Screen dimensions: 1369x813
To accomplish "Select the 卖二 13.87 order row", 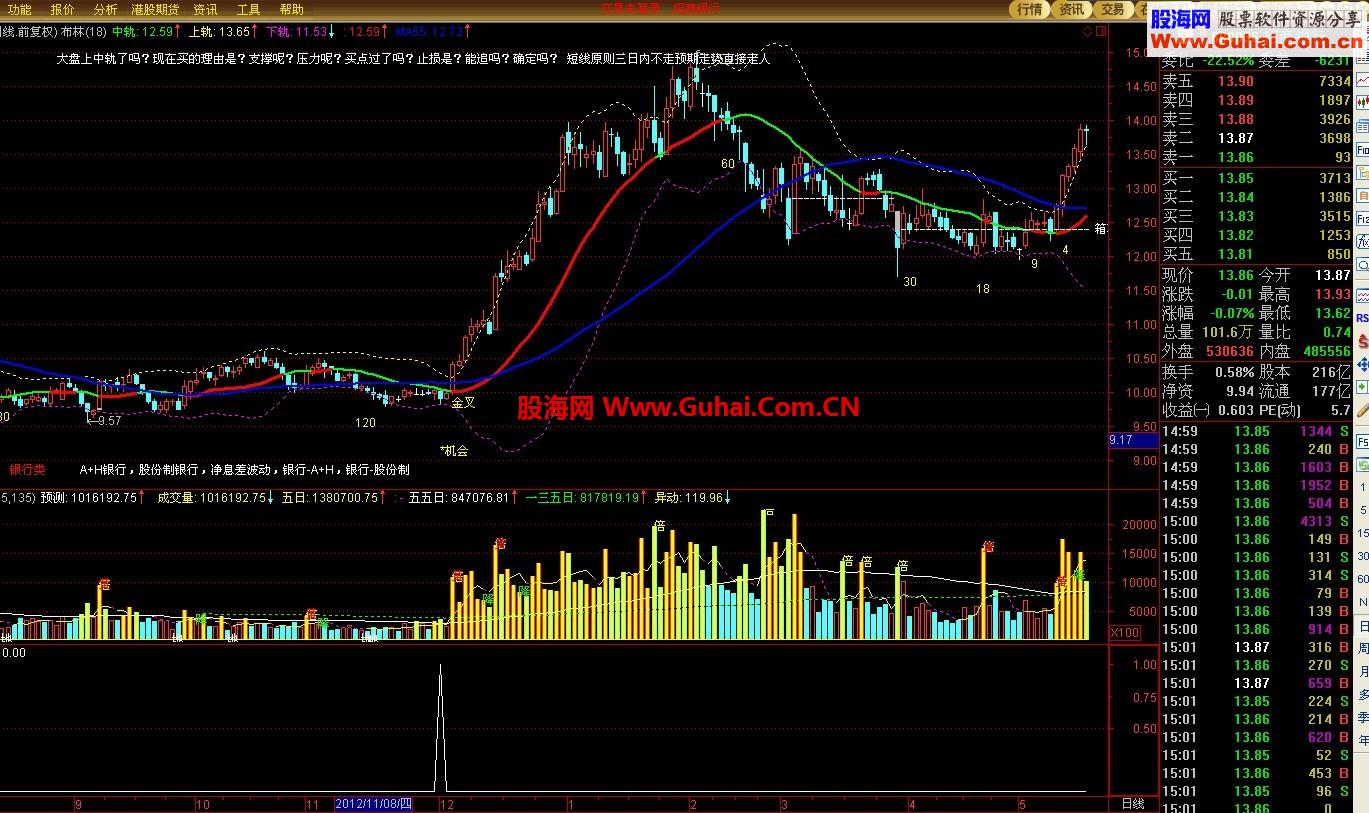I will point(1258,138).
